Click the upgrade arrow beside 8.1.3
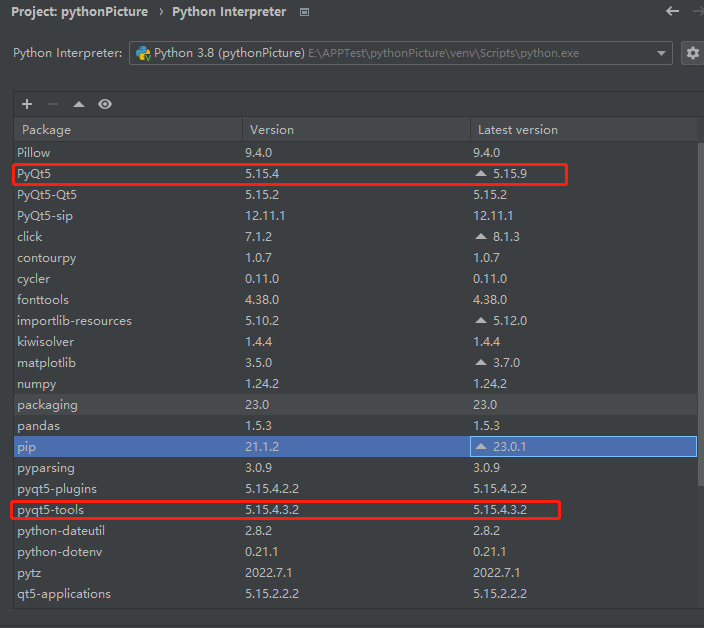The image size is (704, 628). click(481, 237)
